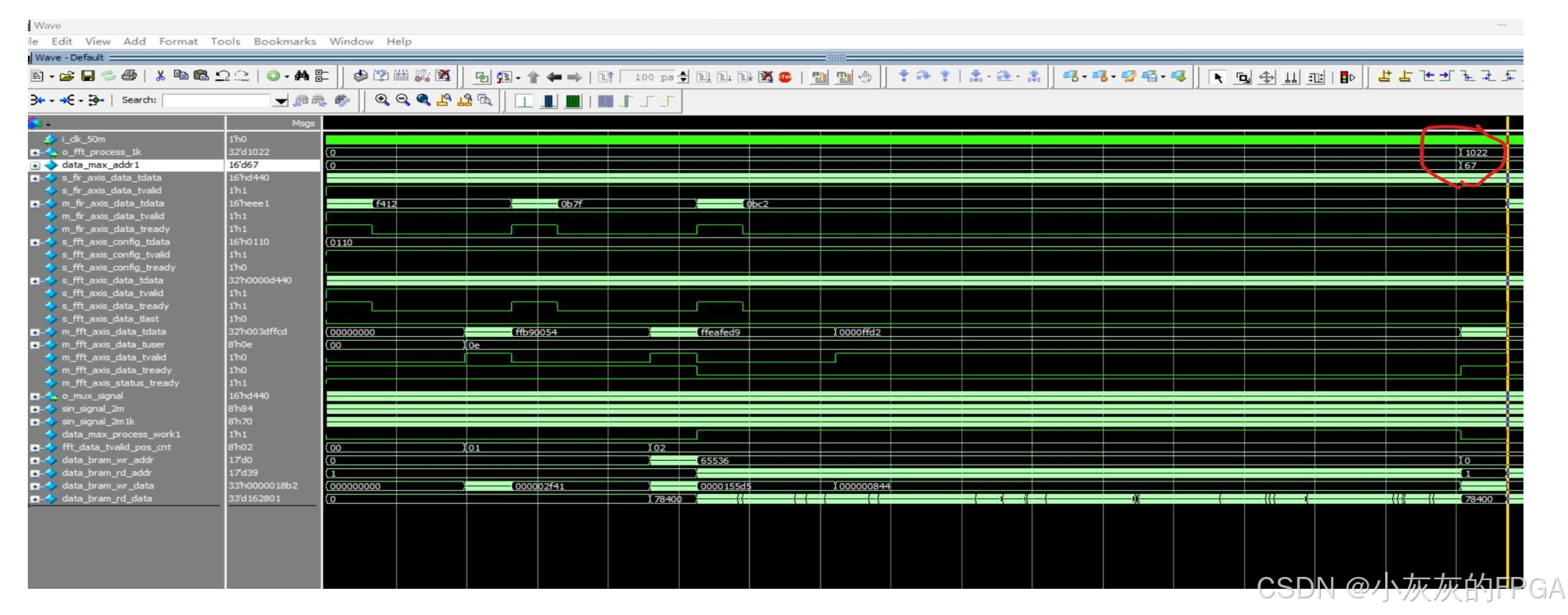Click the Find Next Transition icon
Screen dimensions: 1568x615
tap(1447, 76)
